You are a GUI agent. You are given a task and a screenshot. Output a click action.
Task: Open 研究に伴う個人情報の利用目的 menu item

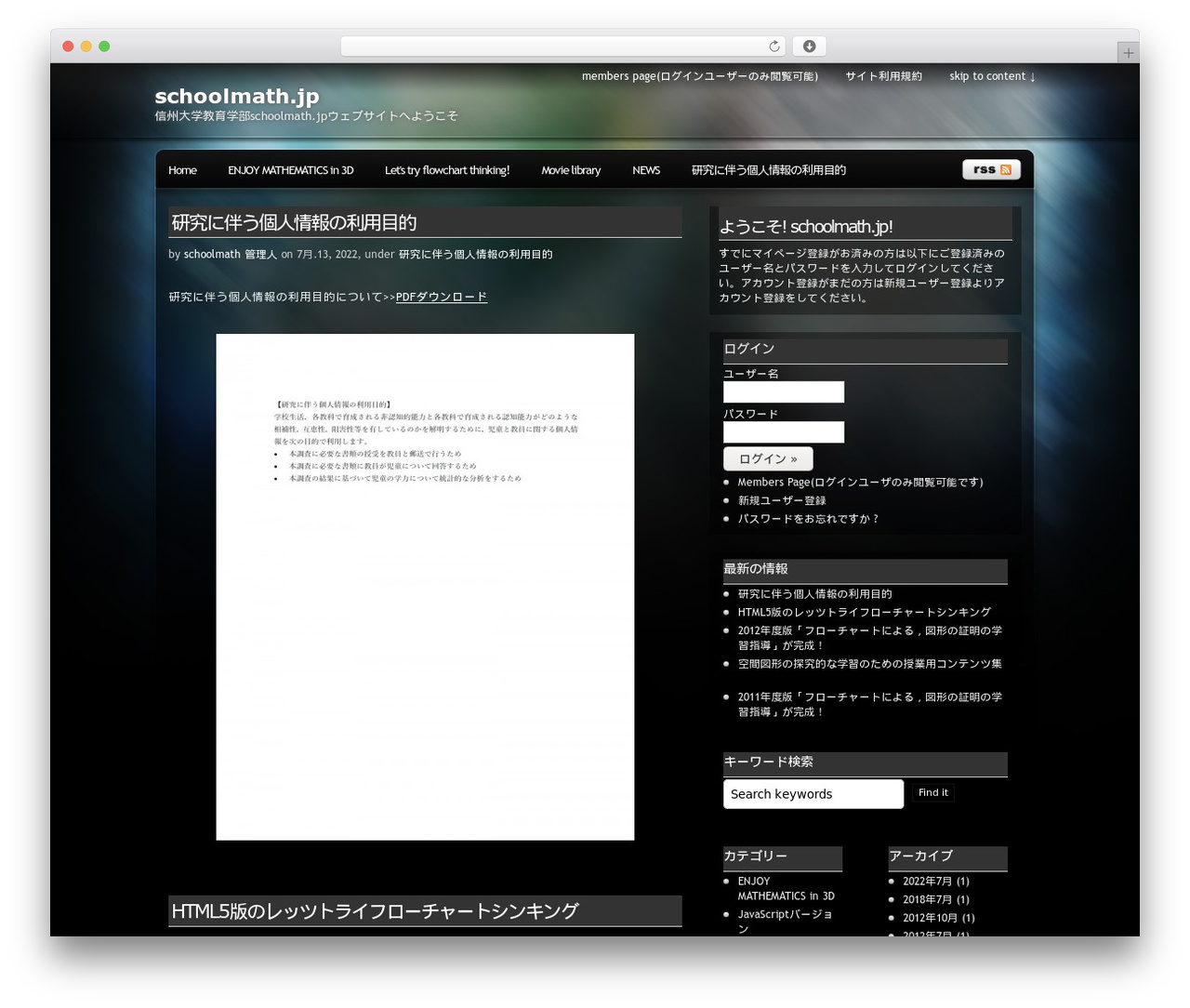point(769,170)
